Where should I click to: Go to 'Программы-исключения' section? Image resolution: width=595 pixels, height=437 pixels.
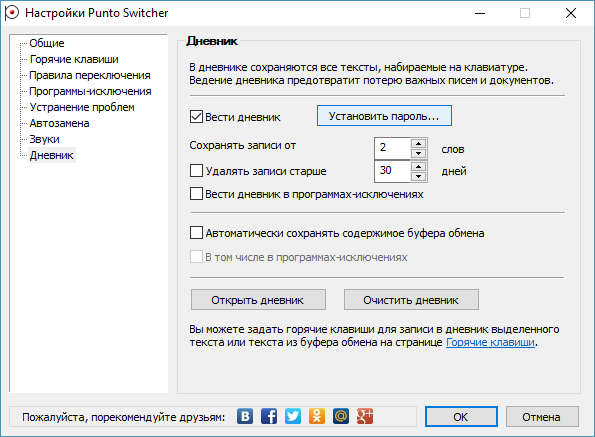[90, 91]
